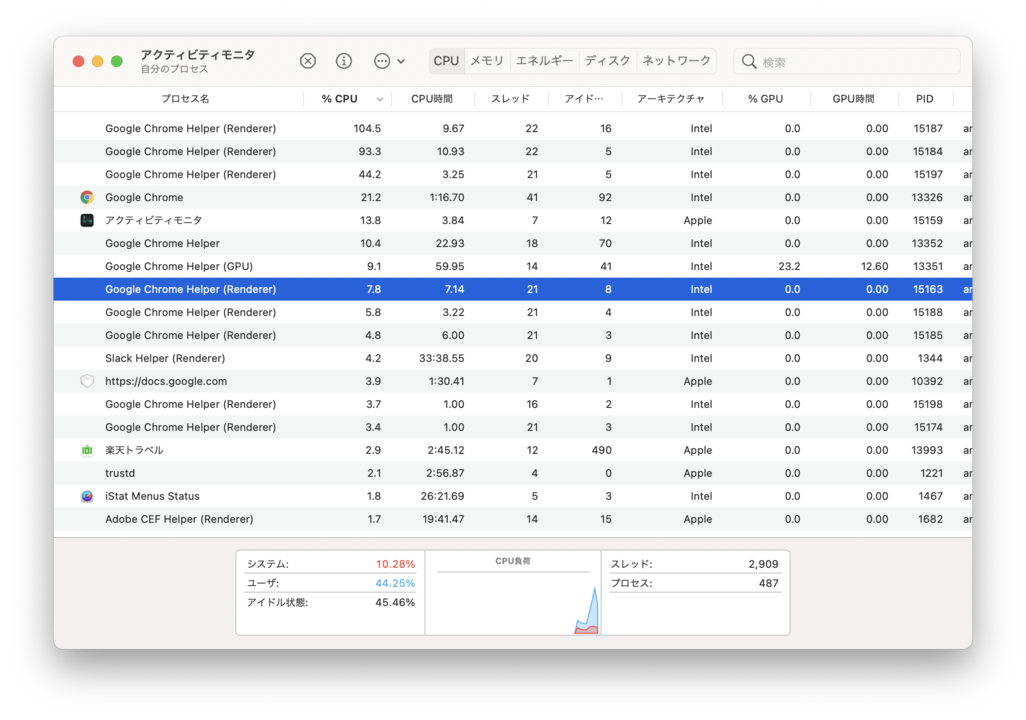Click the アイドル状態 45.46% value
The image size is (1026, 720).
click(395, 602)
